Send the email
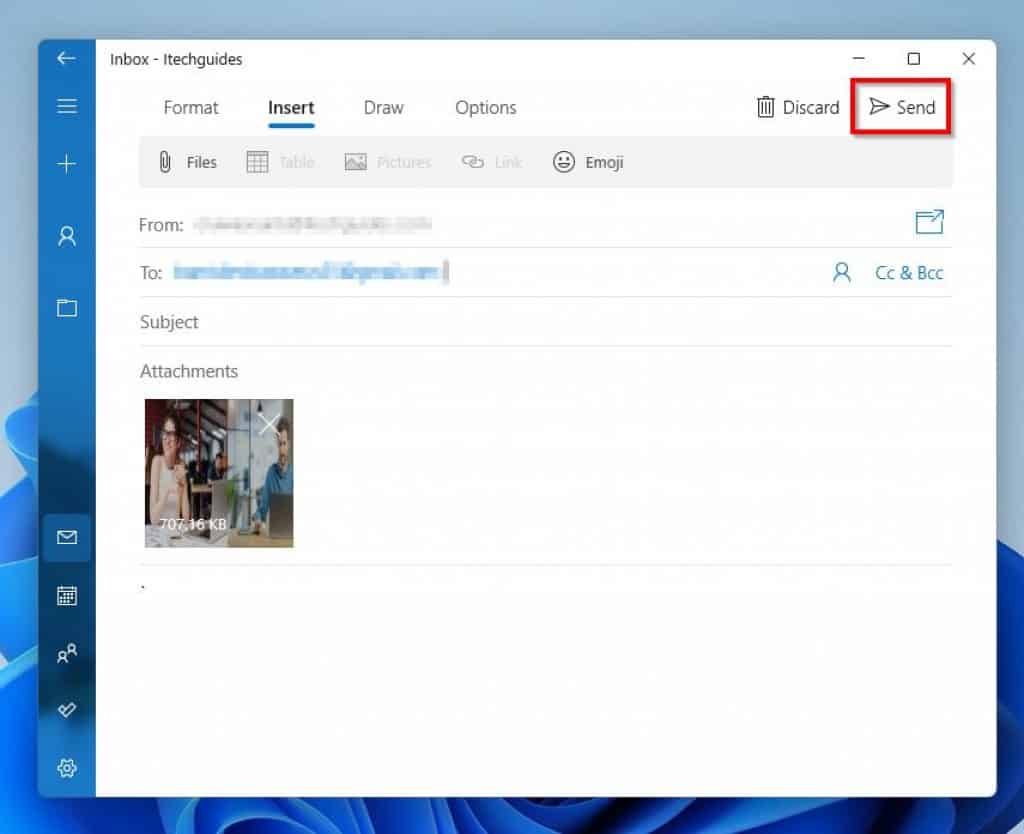This screenshot has height=834, width=1024. [x=902, y=107]
